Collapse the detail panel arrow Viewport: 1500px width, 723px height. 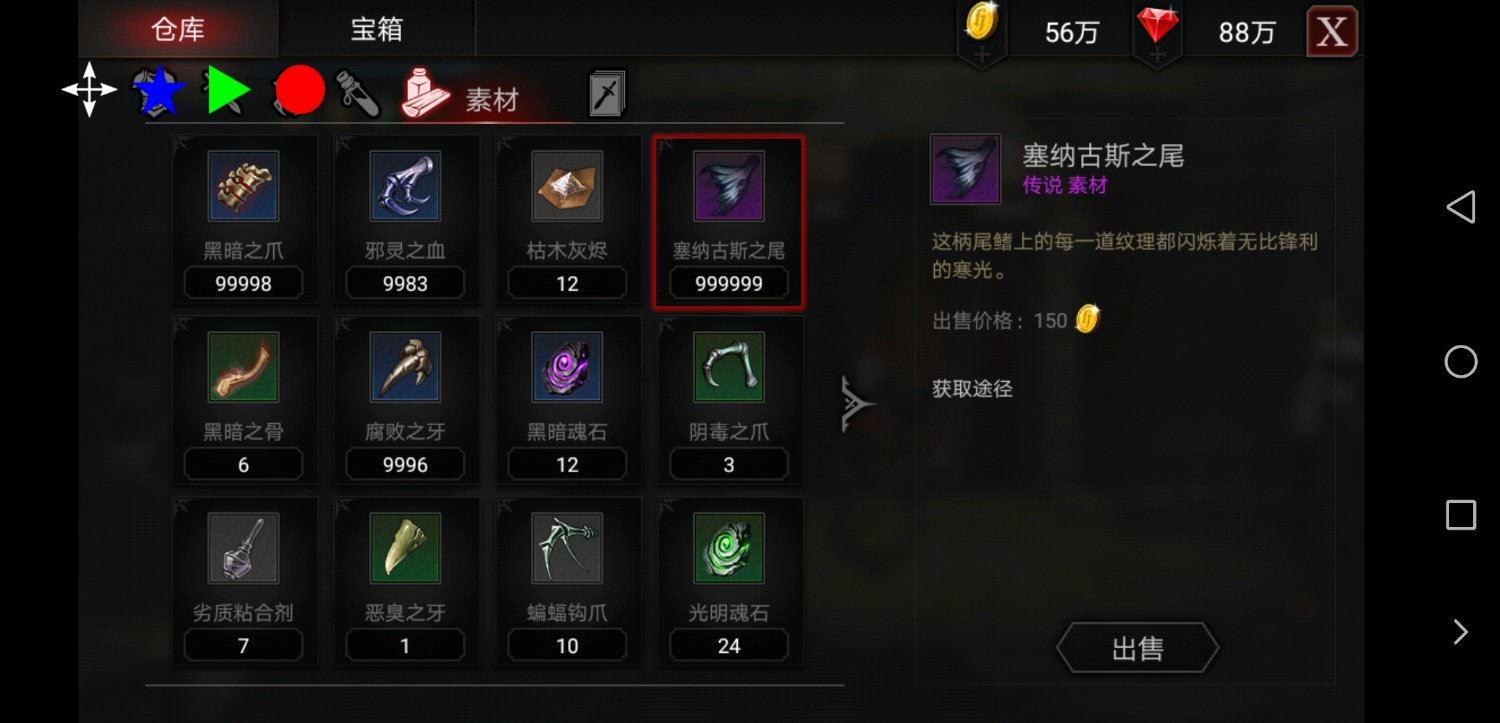[x=857, y=404]
